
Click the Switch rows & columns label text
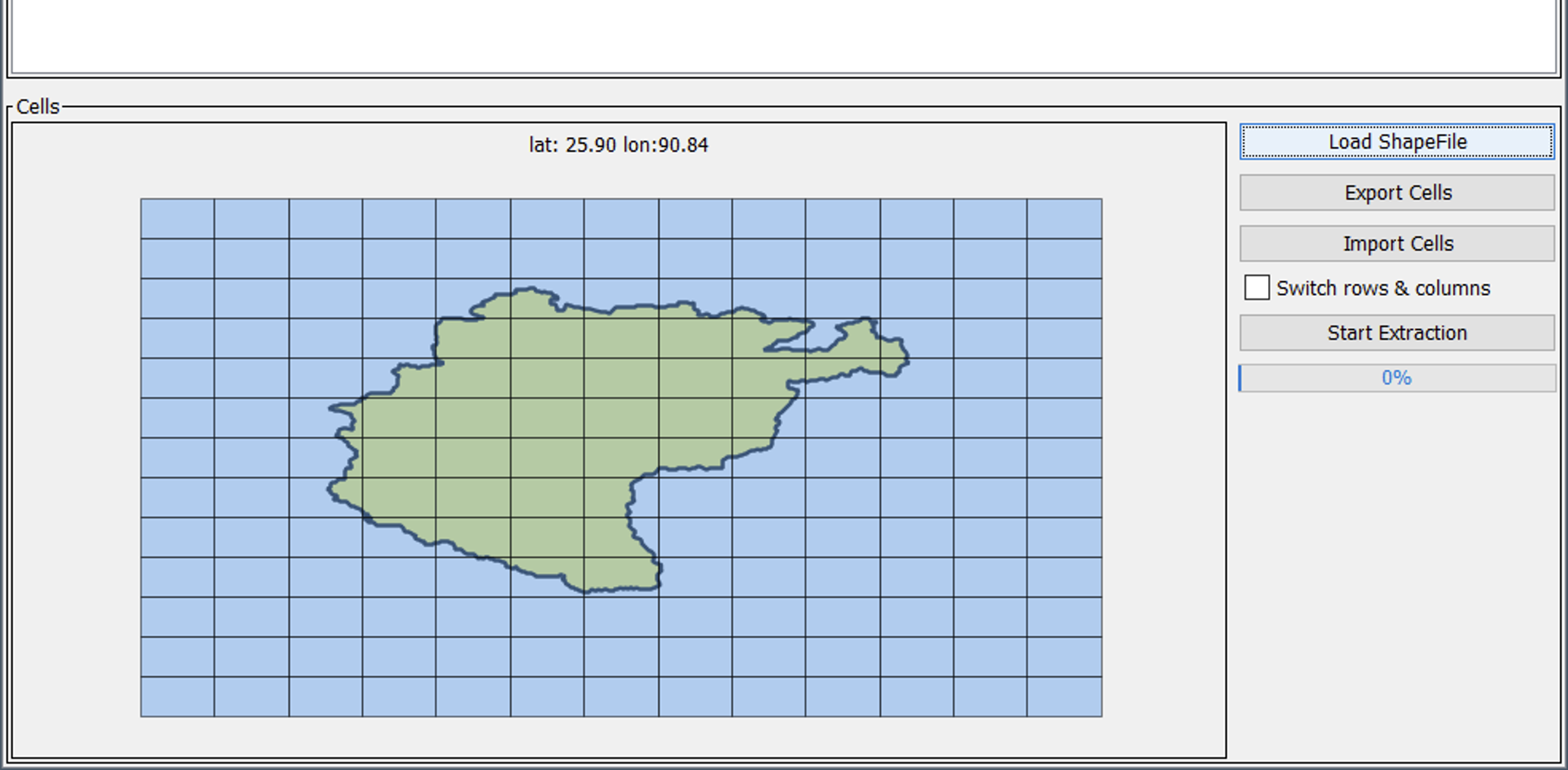[x=1382, y=288]
